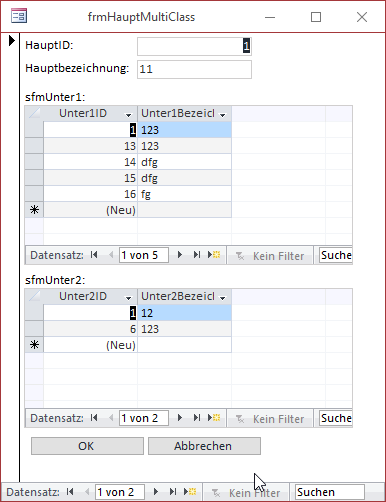Open Unter2Bezeichnung column dropdown arrow

pyautogui.click(x=223, y=298)
